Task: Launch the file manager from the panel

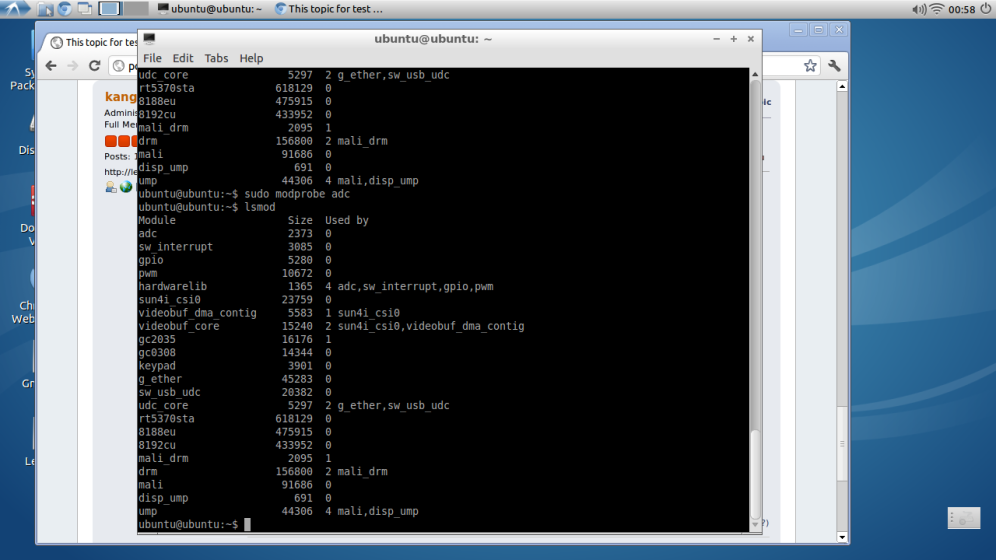Action: click(45, 9)
